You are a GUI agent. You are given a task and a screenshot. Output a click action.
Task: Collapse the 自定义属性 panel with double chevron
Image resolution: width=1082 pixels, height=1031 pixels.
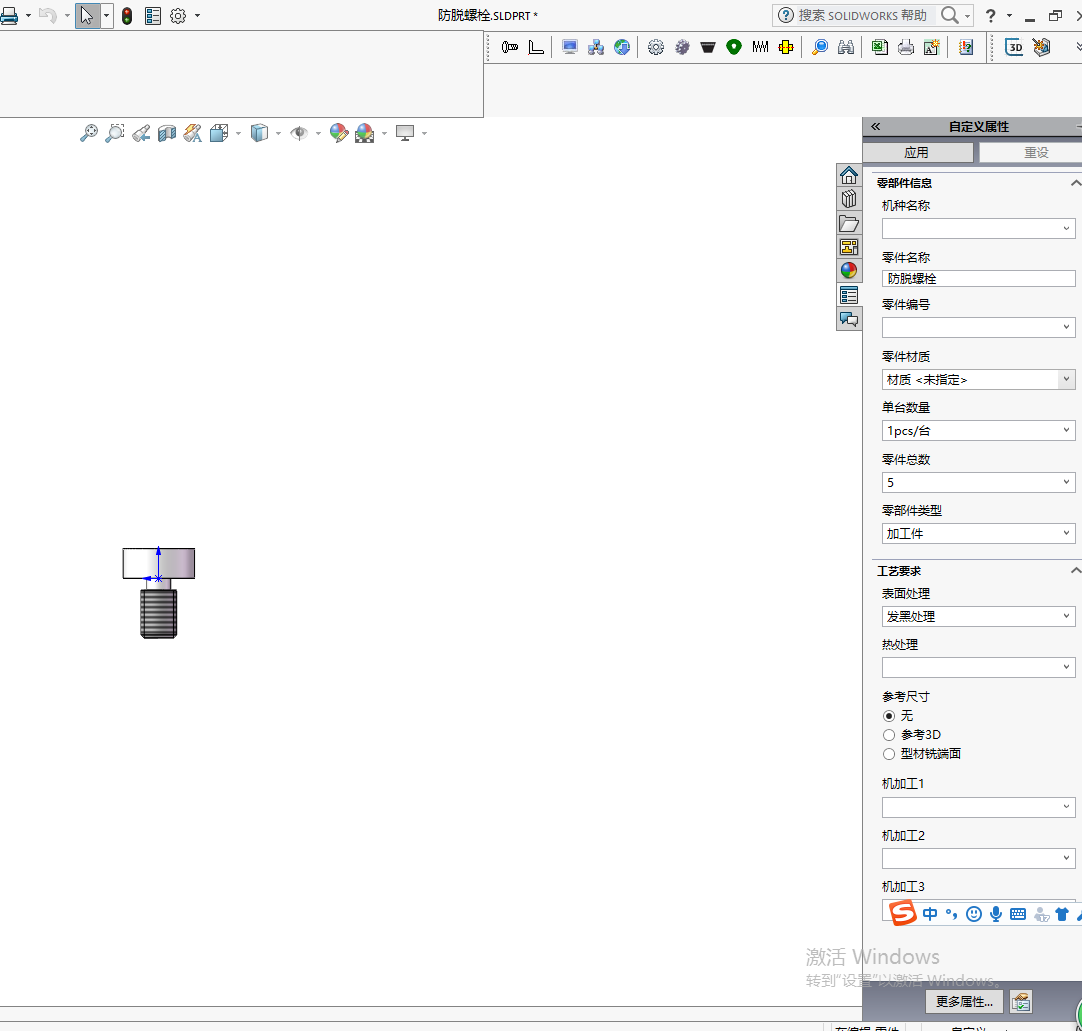[876, 126]
